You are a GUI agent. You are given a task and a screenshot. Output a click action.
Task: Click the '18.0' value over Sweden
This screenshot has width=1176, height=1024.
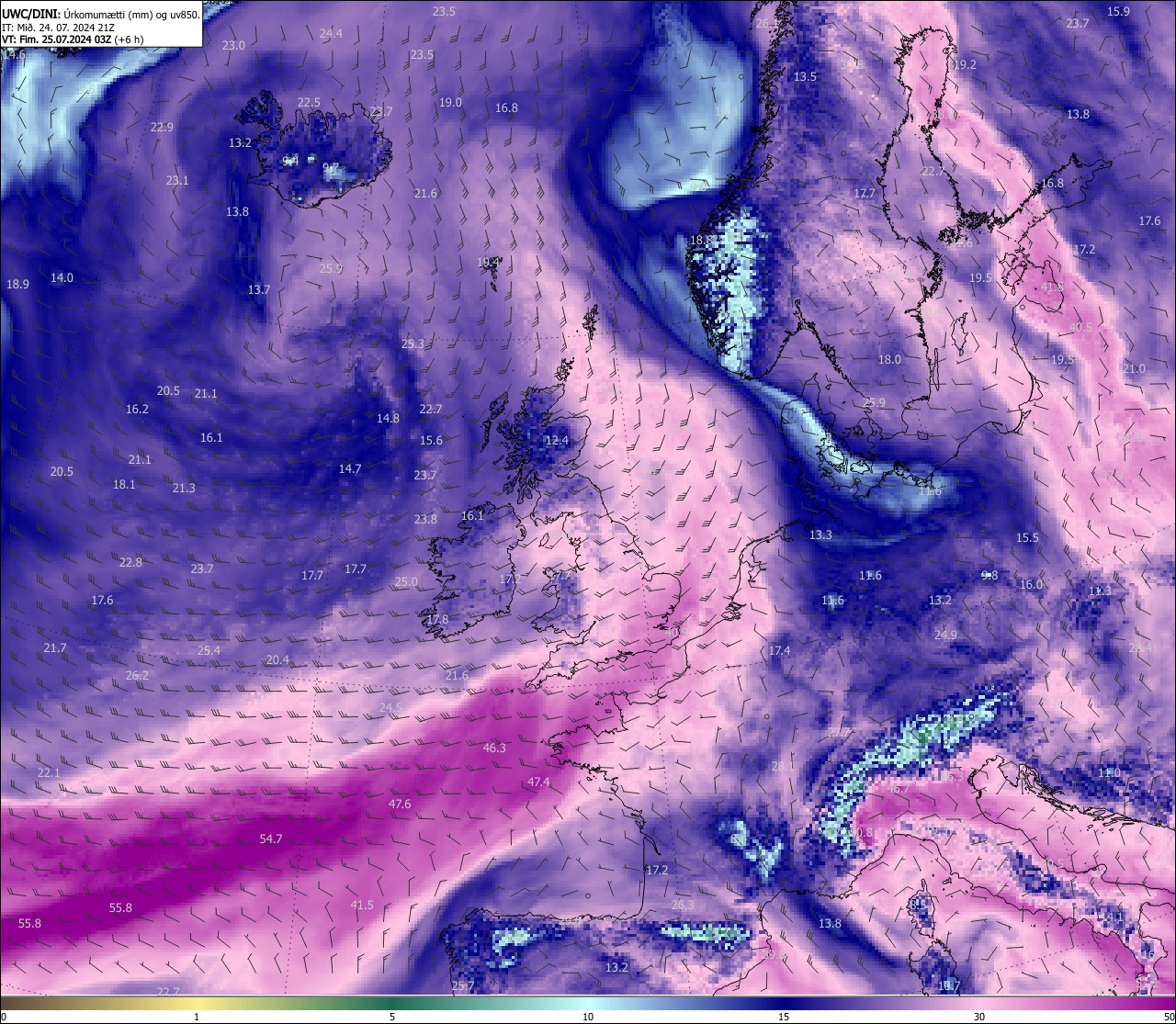click(x=889, y=360)
